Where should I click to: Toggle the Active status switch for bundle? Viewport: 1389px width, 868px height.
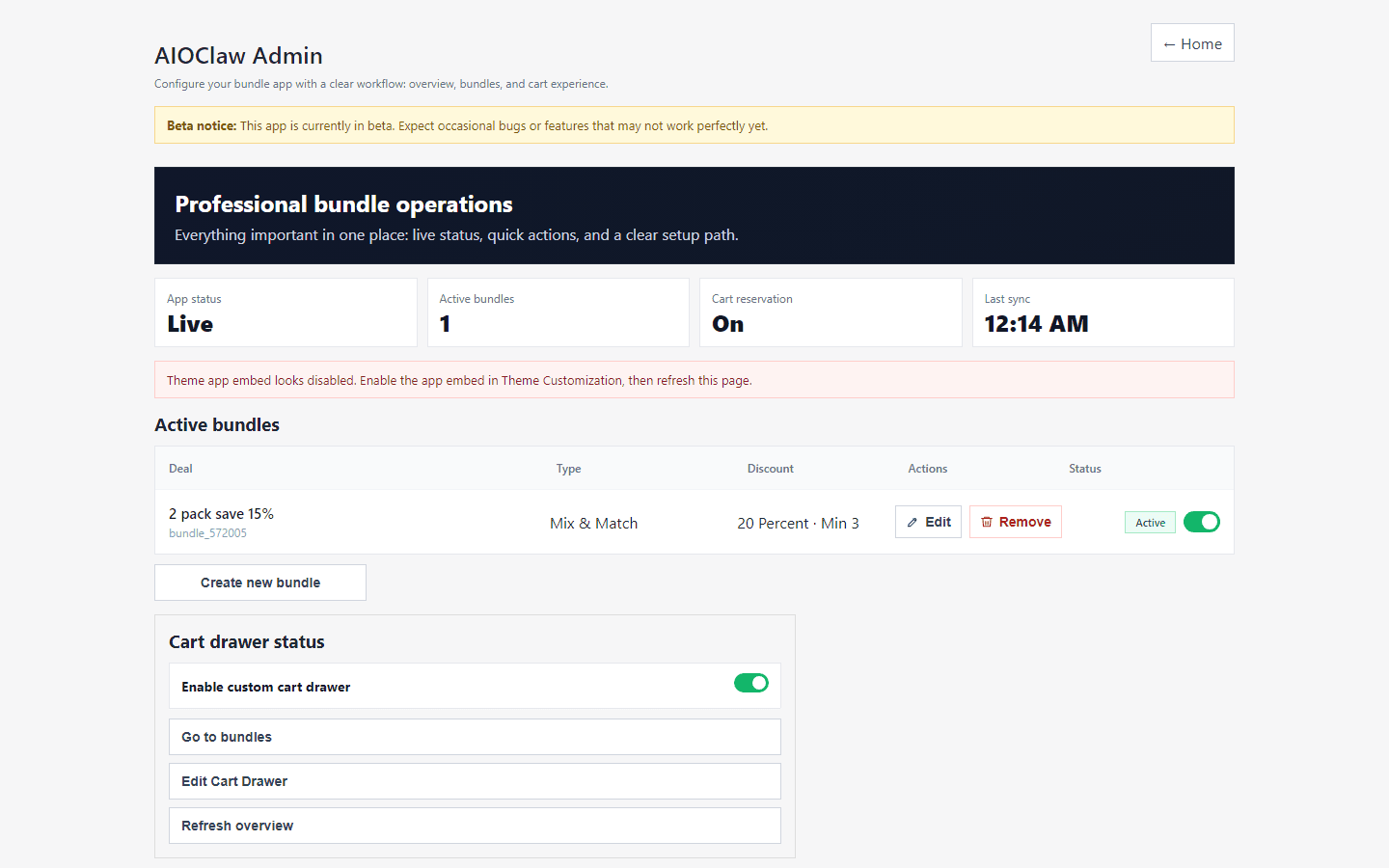point(1202,522)
